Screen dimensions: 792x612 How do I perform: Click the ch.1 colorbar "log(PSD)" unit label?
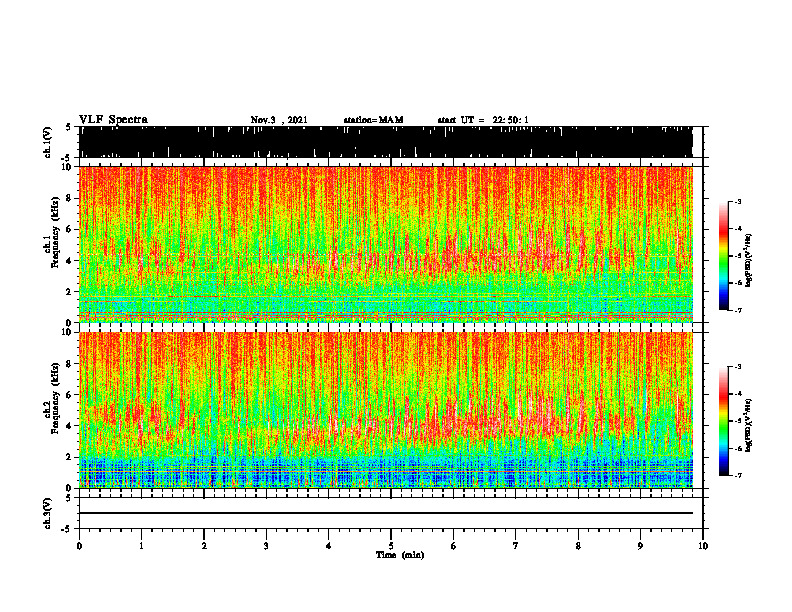tap(749, 260)
